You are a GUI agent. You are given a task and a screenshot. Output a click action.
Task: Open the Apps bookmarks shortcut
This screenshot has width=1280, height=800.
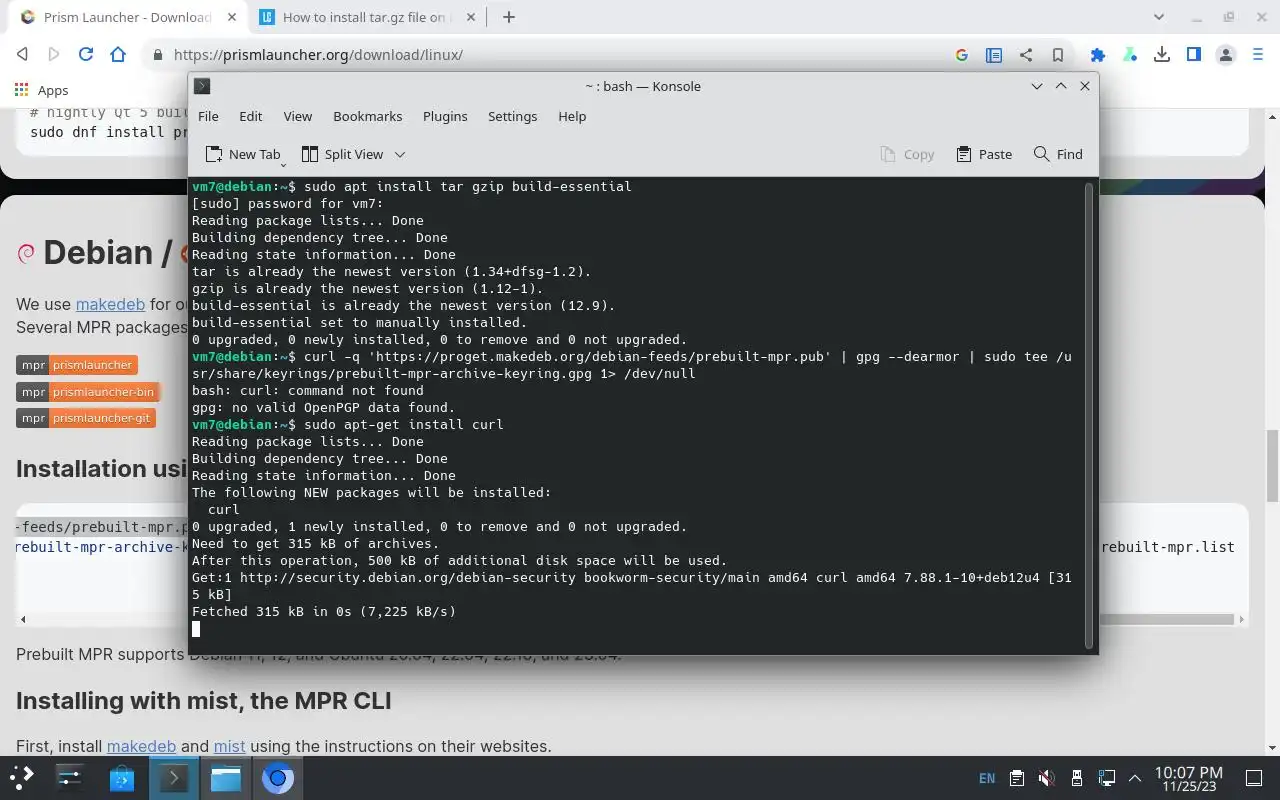(x=41, y=90)
